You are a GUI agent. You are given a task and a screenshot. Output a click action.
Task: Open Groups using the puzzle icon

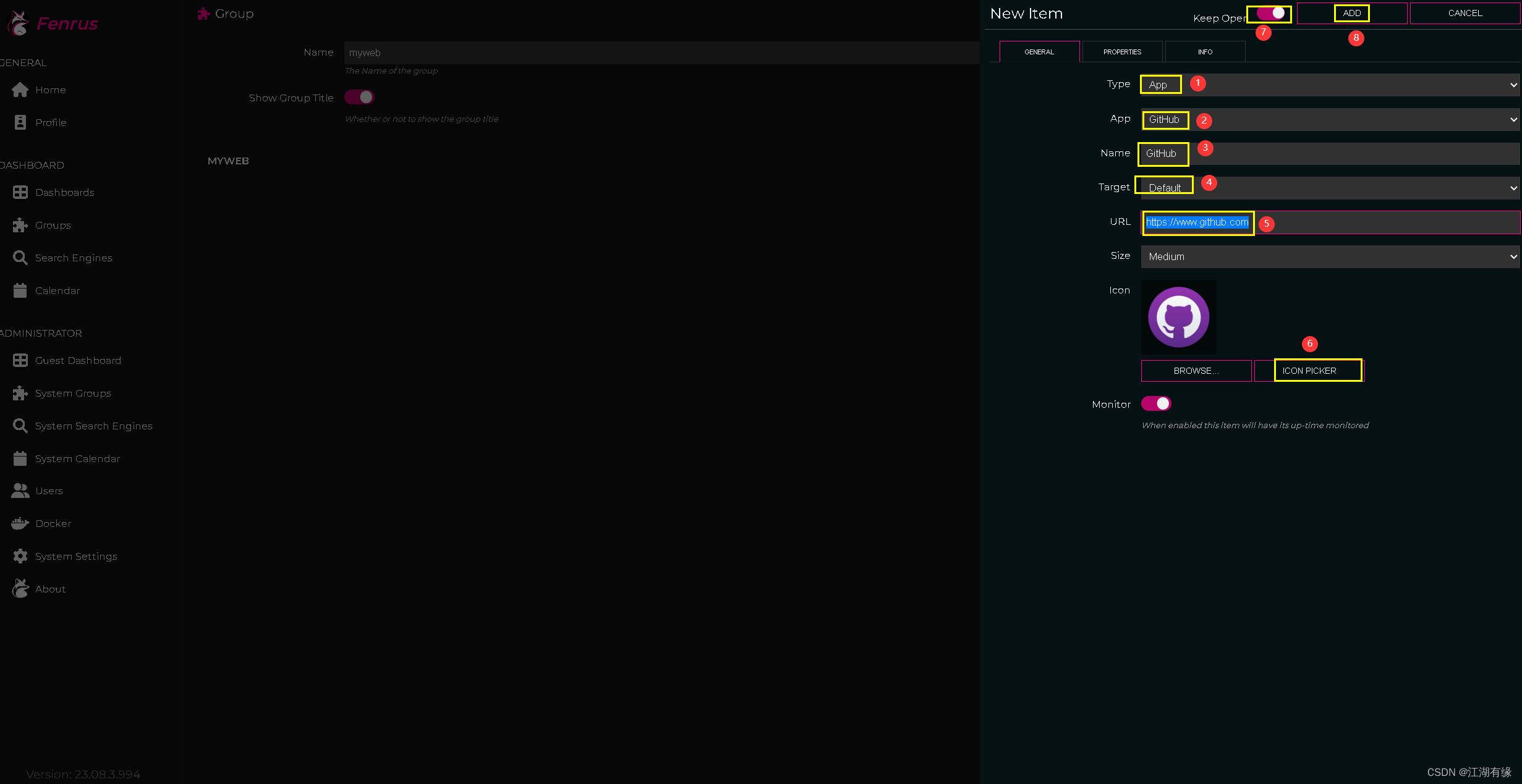tap(20, 226)
